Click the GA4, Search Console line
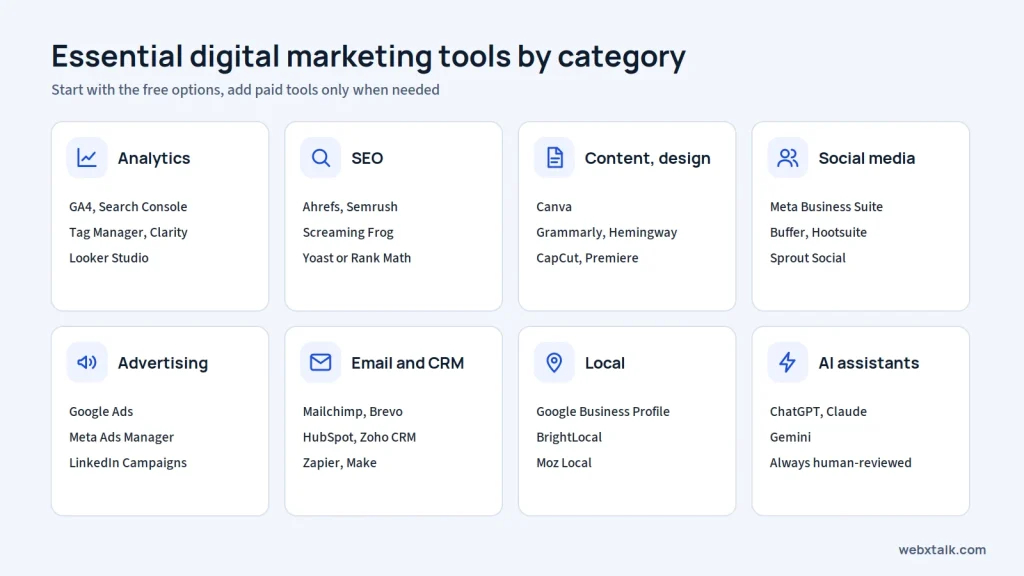Viewport: 1024px width, 576px height. 128,206
